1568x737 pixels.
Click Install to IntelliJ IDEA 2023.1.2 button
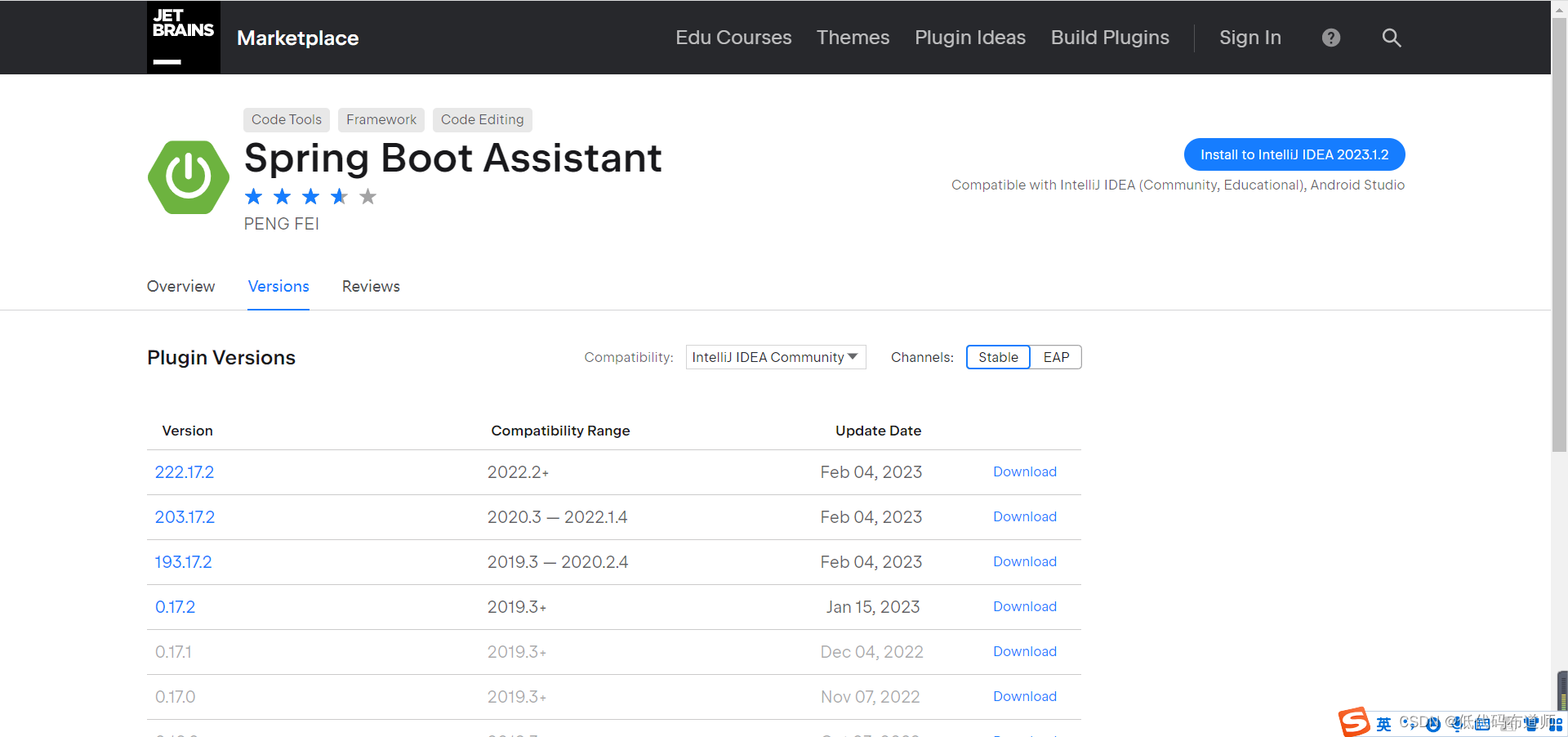click(x=1294, y=154)
